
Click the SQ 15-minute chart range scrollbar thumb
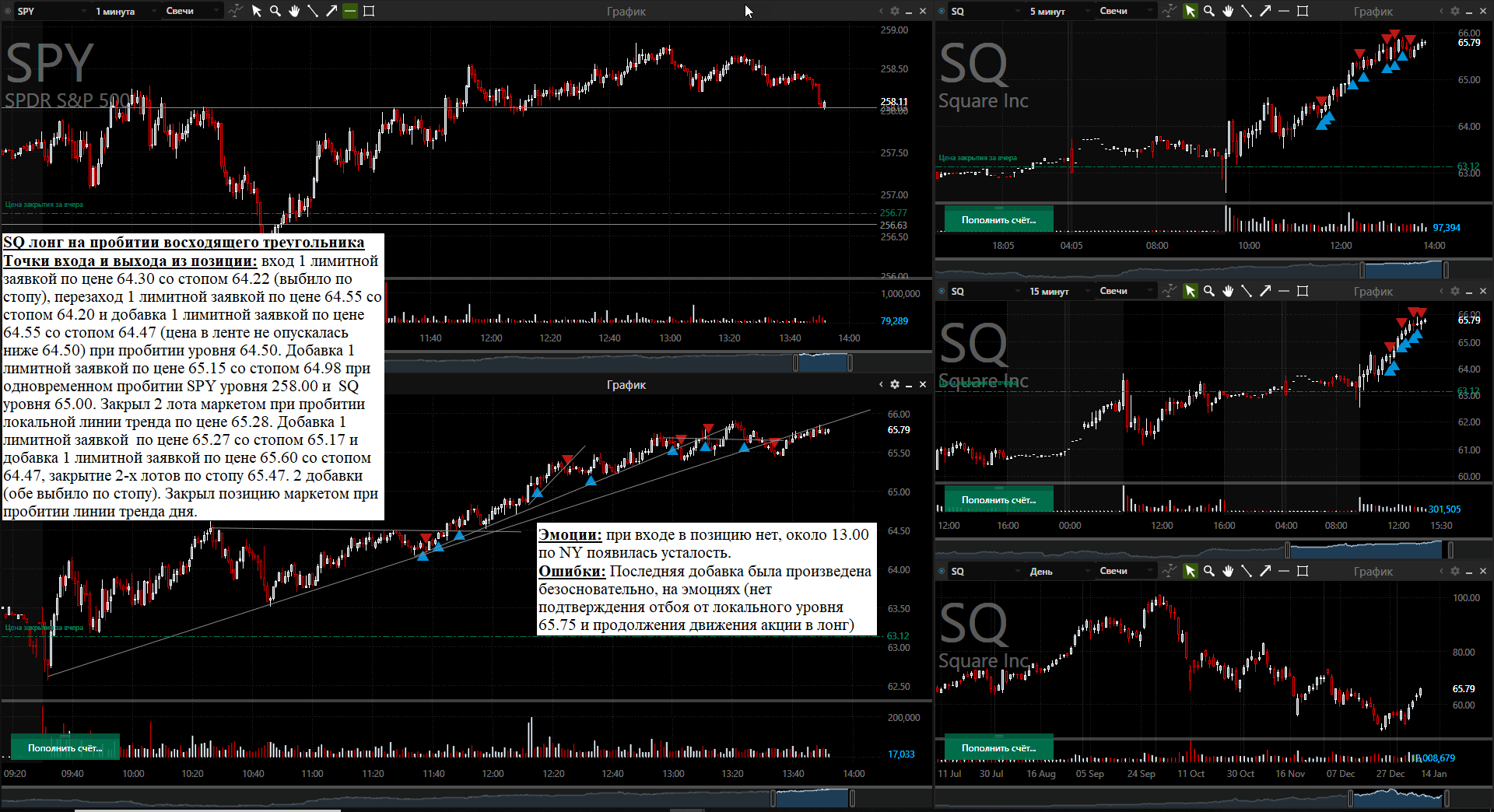(x=1369, y=550)
